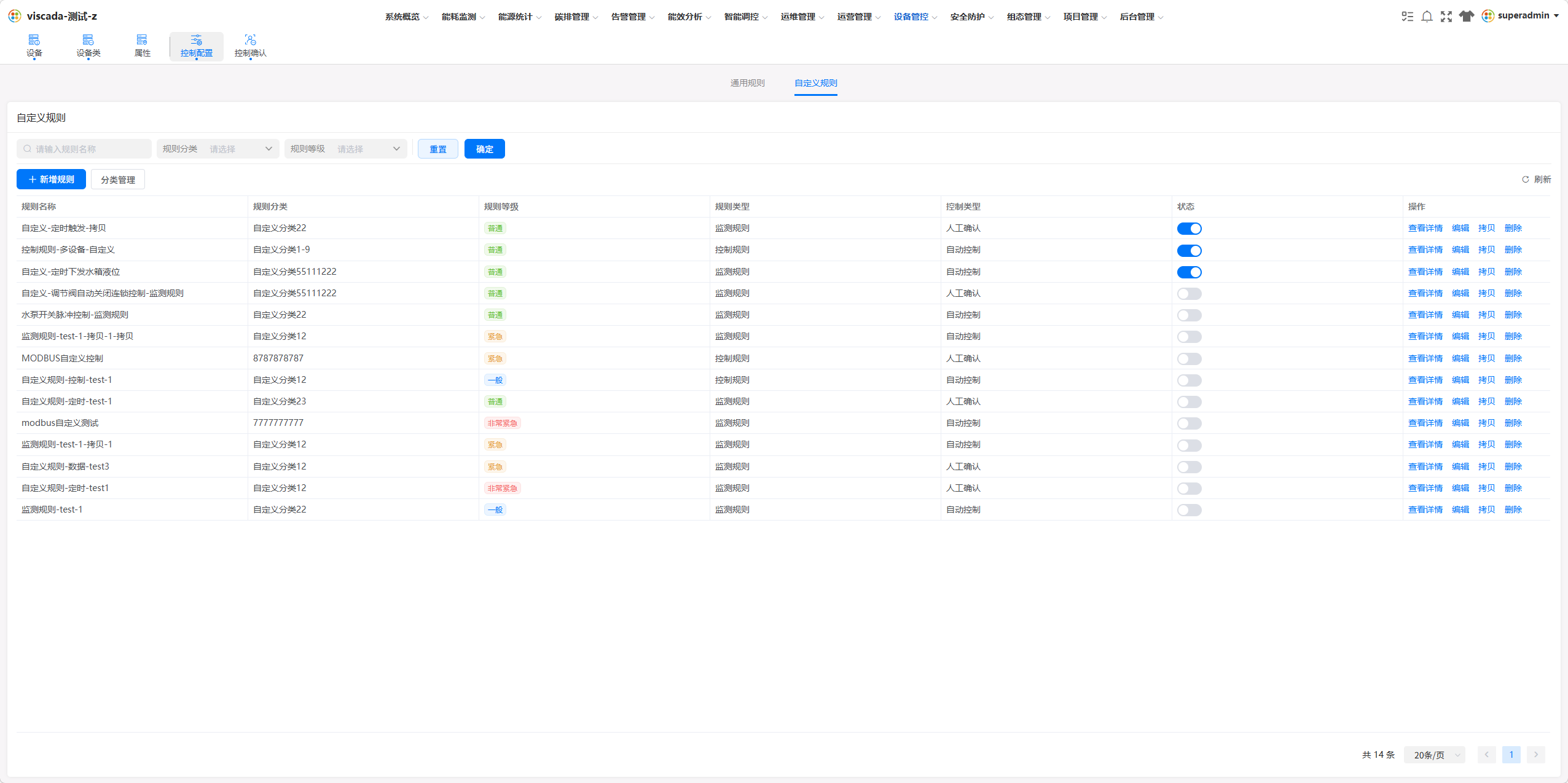Open the 规则分类 dropdown

tap(218, 149)
